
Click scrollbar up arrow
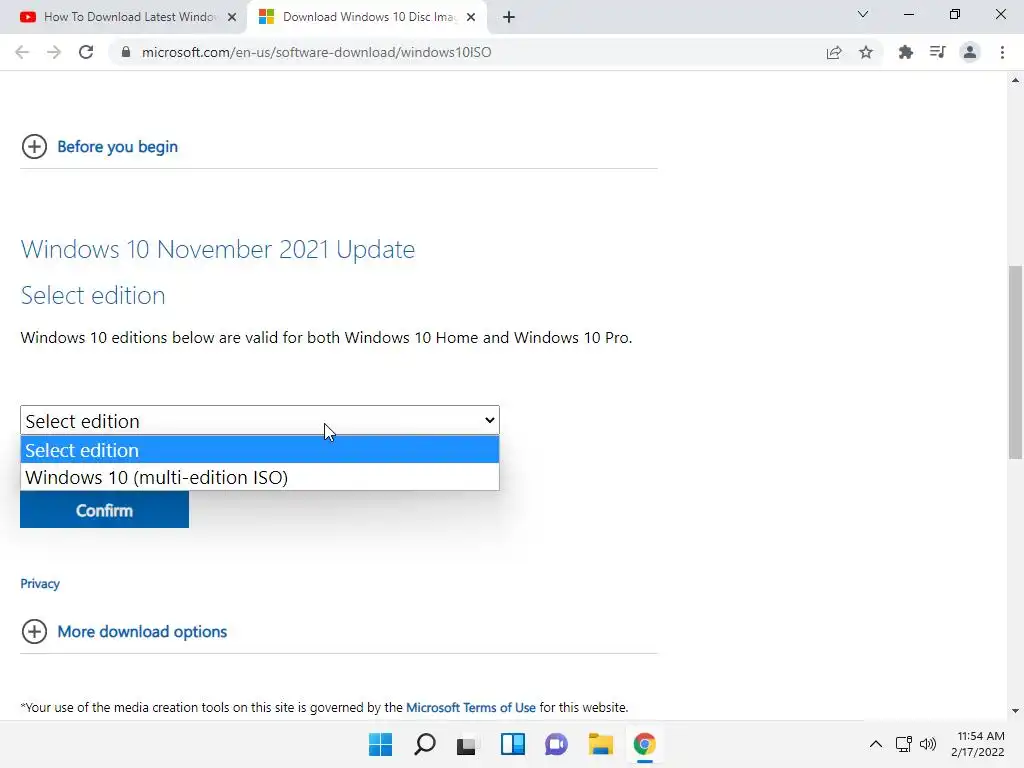(x=1015, y=80)
